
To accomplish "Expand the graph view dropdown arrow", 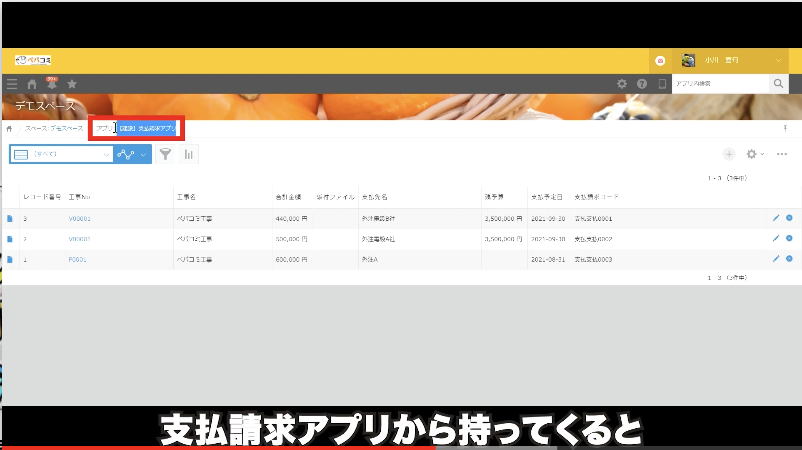I will 144,154.
